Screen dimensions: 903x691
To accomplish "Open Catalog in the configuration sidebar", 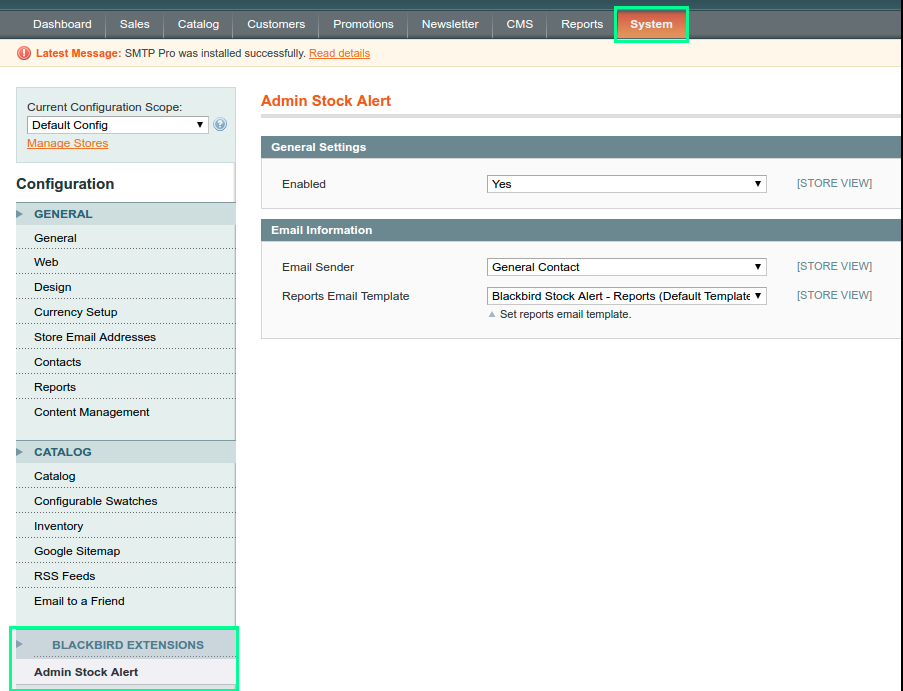I will [x=126, y=476].
